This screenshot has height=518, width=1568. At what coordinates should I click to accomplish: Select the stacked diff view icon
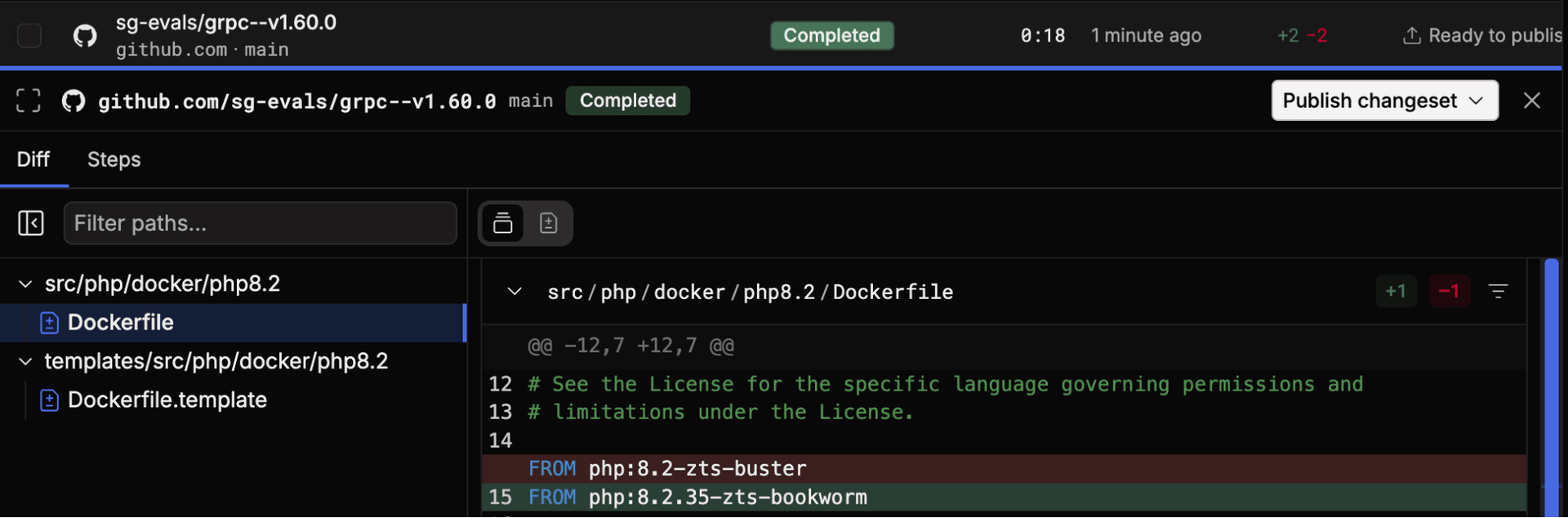tap(503, 223)
